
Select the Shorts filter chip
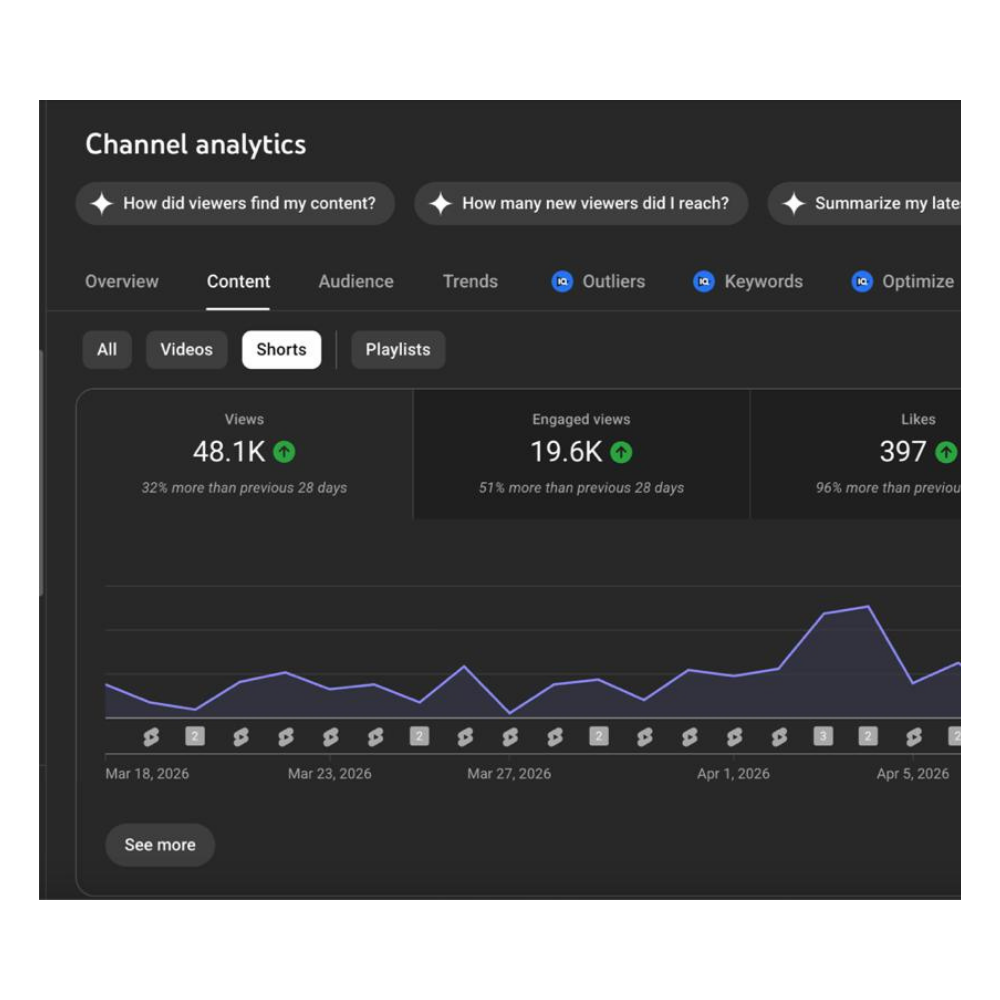(x=281, y=349)
